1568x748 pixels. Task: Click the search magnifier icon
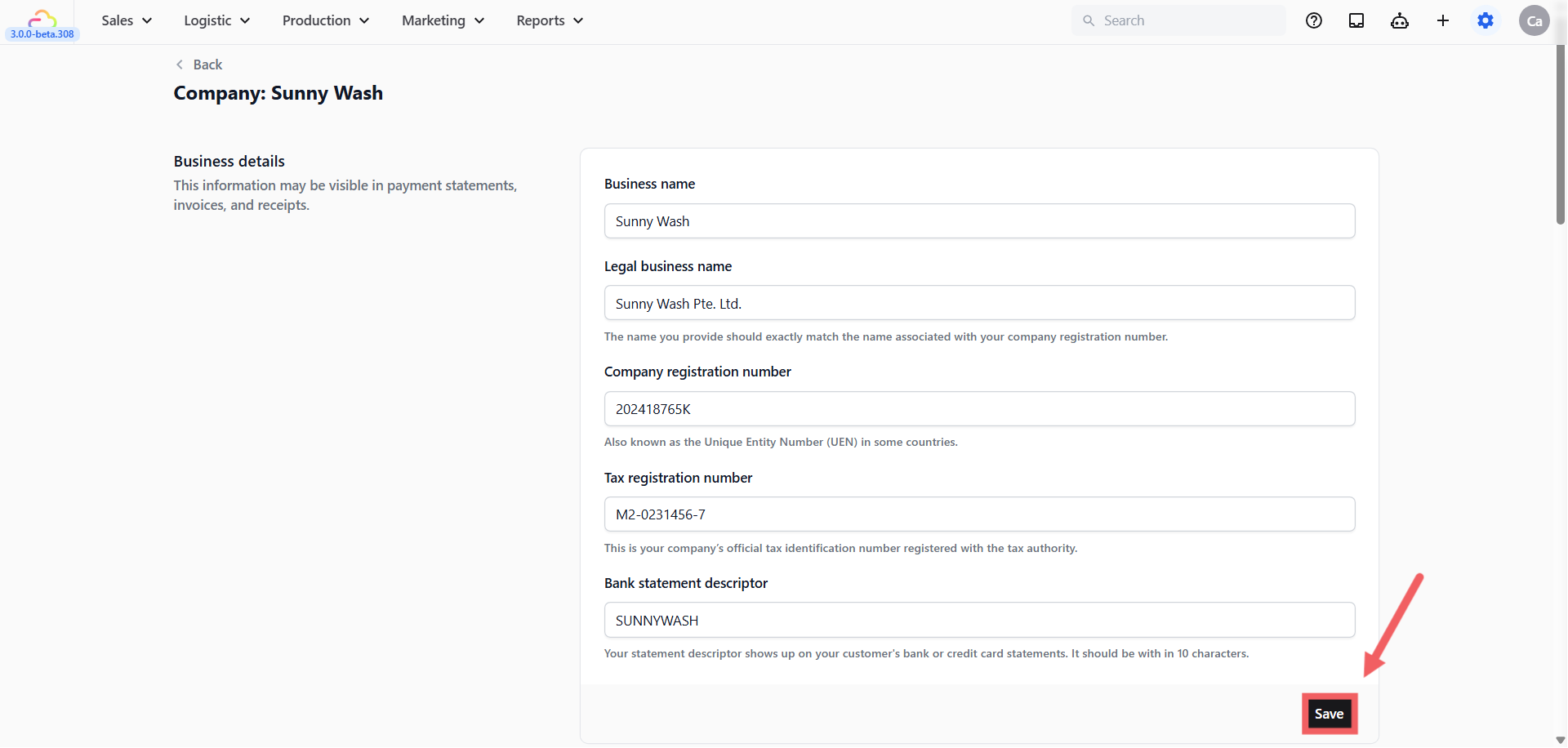(1089, 20)
